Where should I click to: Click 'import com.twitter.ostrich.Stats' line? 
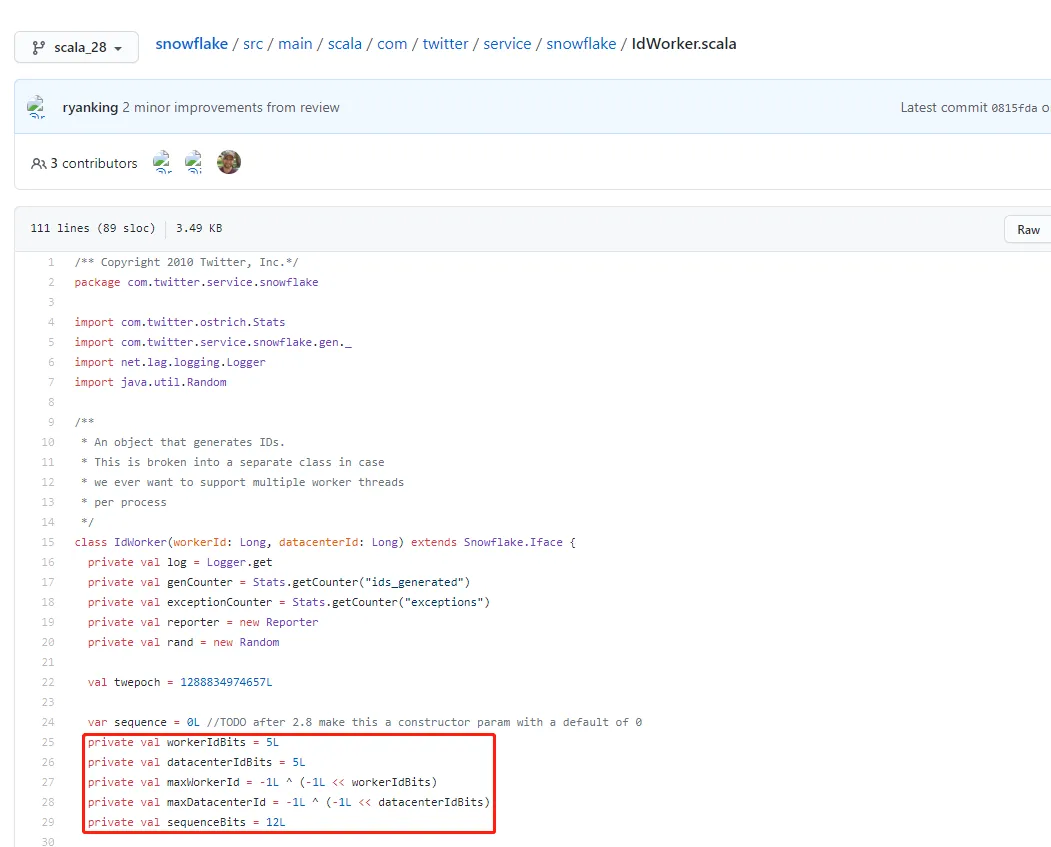coord(180,322)
